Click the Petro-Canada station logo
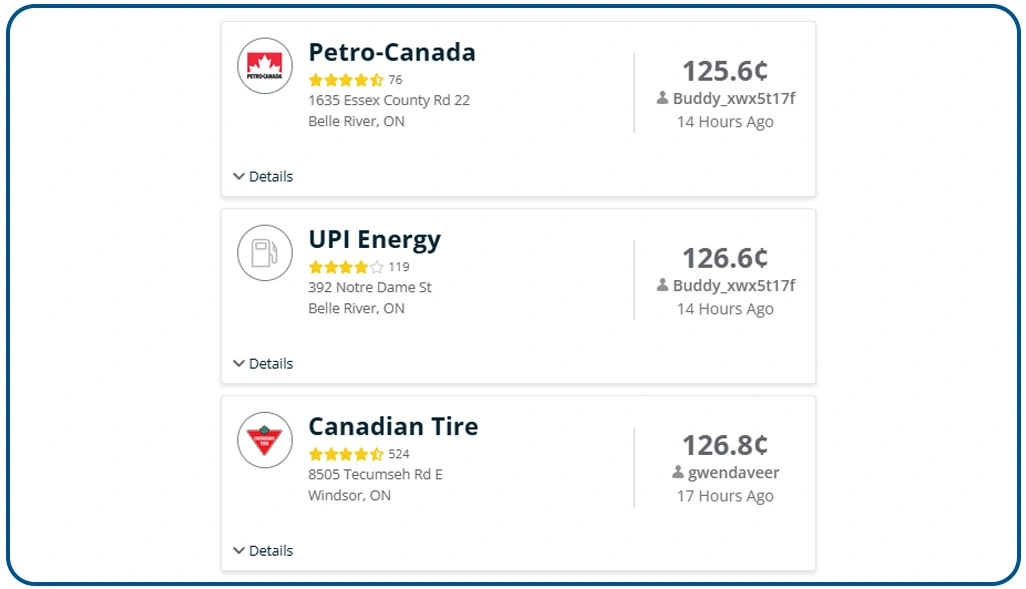The width and height of the screenshot is (1026, 589). tap(263, 67)
